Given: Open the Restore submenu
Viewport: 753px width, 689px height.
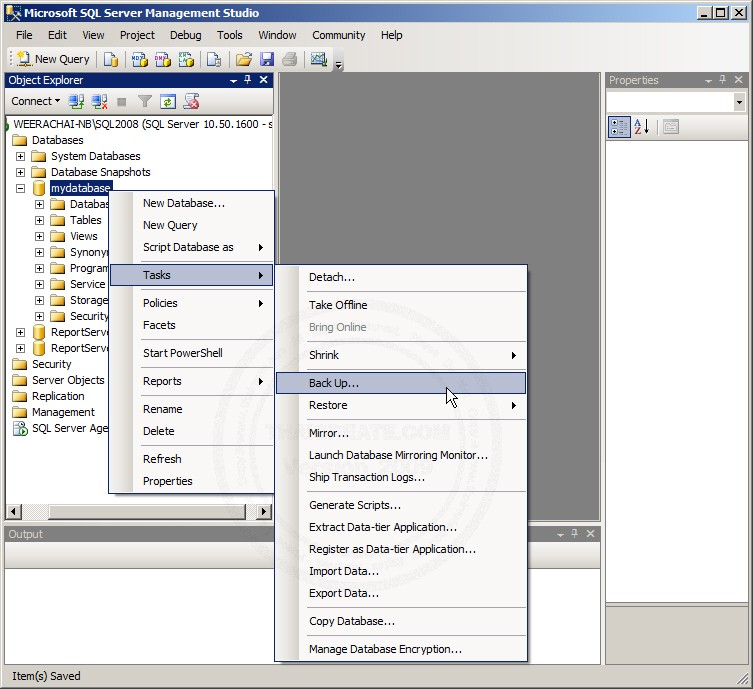Looking at the screenshot, I should [401, 405].
